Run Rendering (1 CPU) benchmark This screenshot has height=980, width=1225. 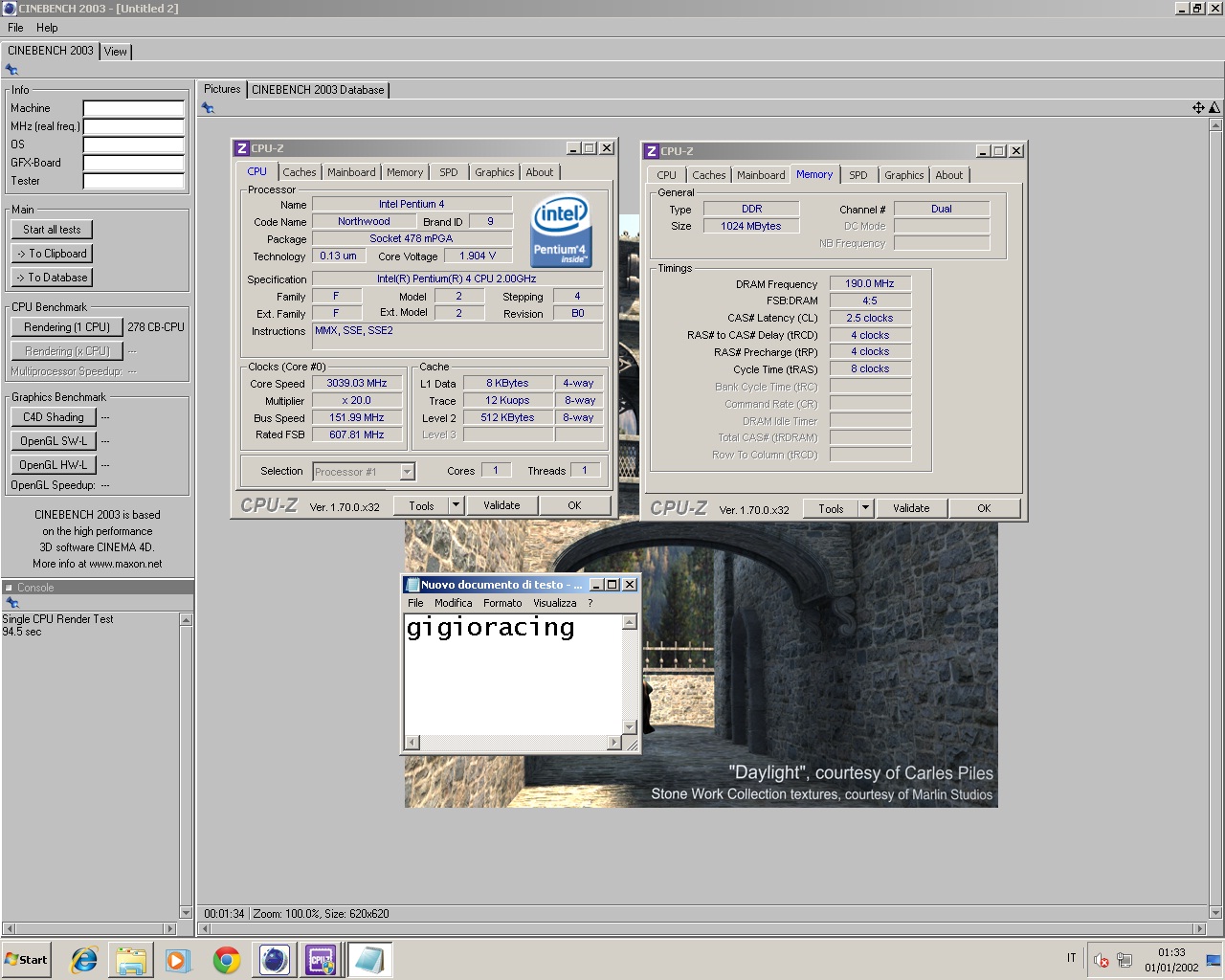tap(67, 327)
